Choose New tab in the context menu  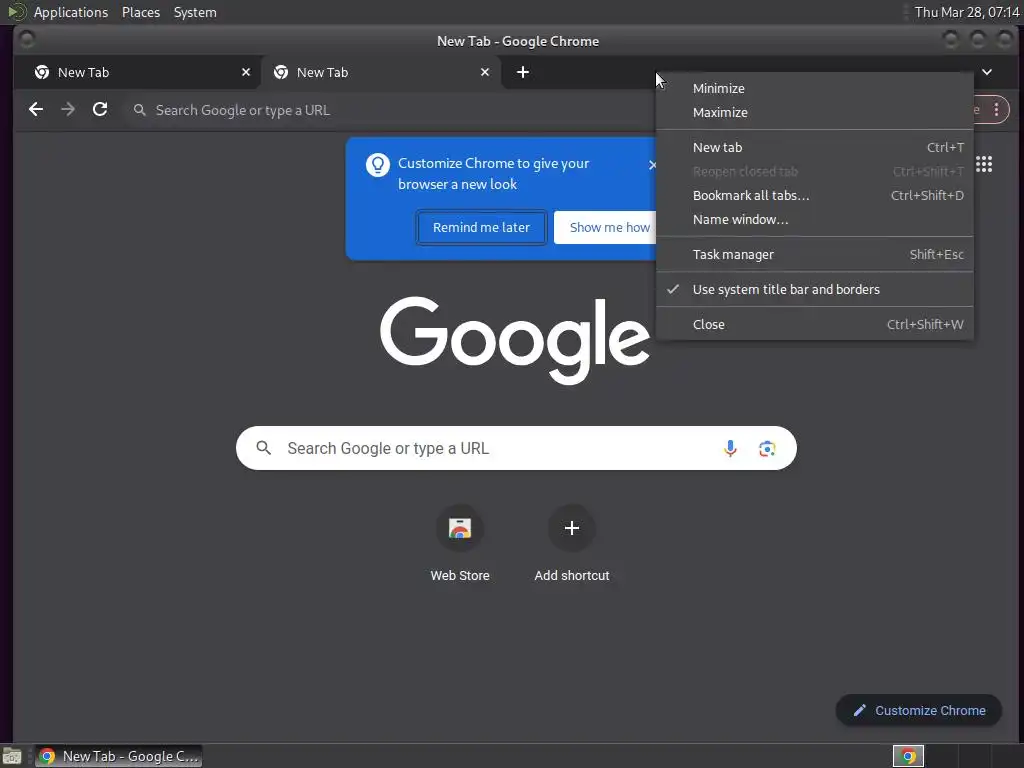[814, 148]
